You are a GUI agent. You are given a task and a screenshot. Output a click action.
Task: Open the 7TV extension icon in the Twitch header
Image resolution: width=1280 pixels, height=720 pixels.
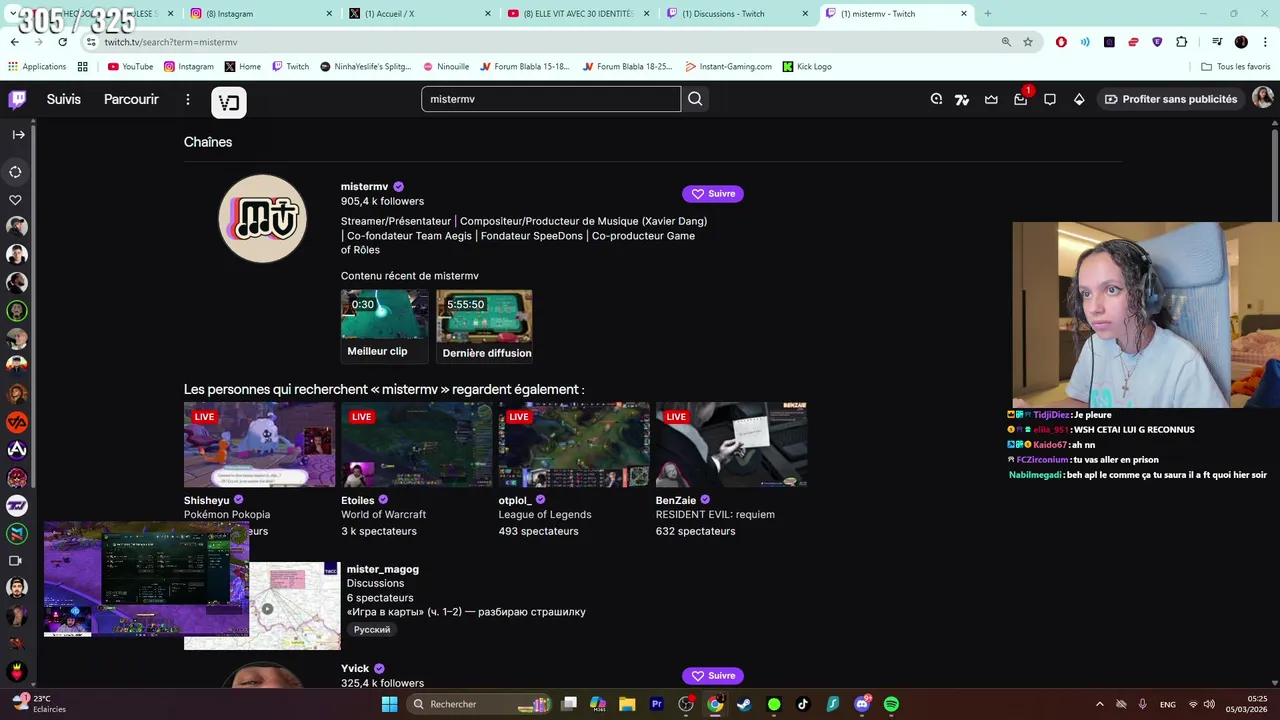[x=962, y=99]
